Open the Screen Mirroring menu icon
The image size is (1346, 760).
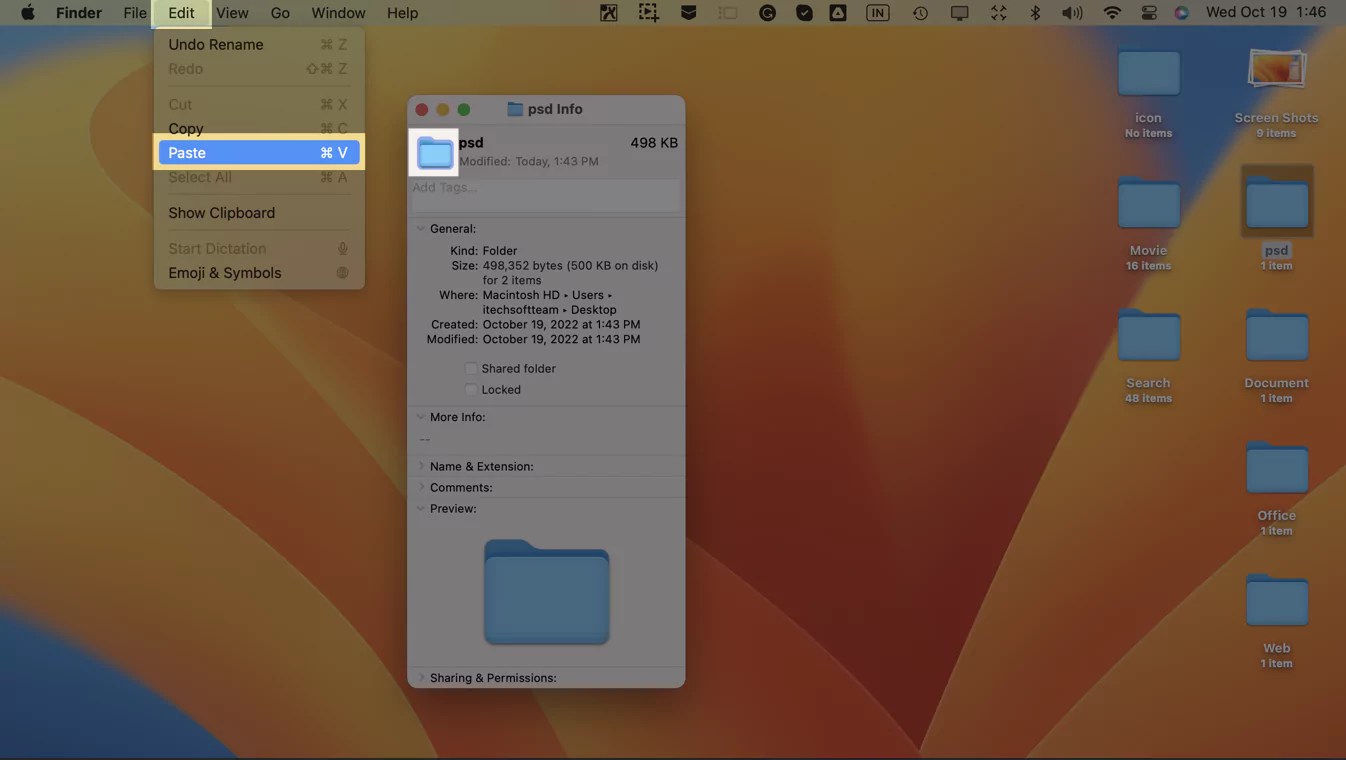pyautogui.click(x=959, y=13)
